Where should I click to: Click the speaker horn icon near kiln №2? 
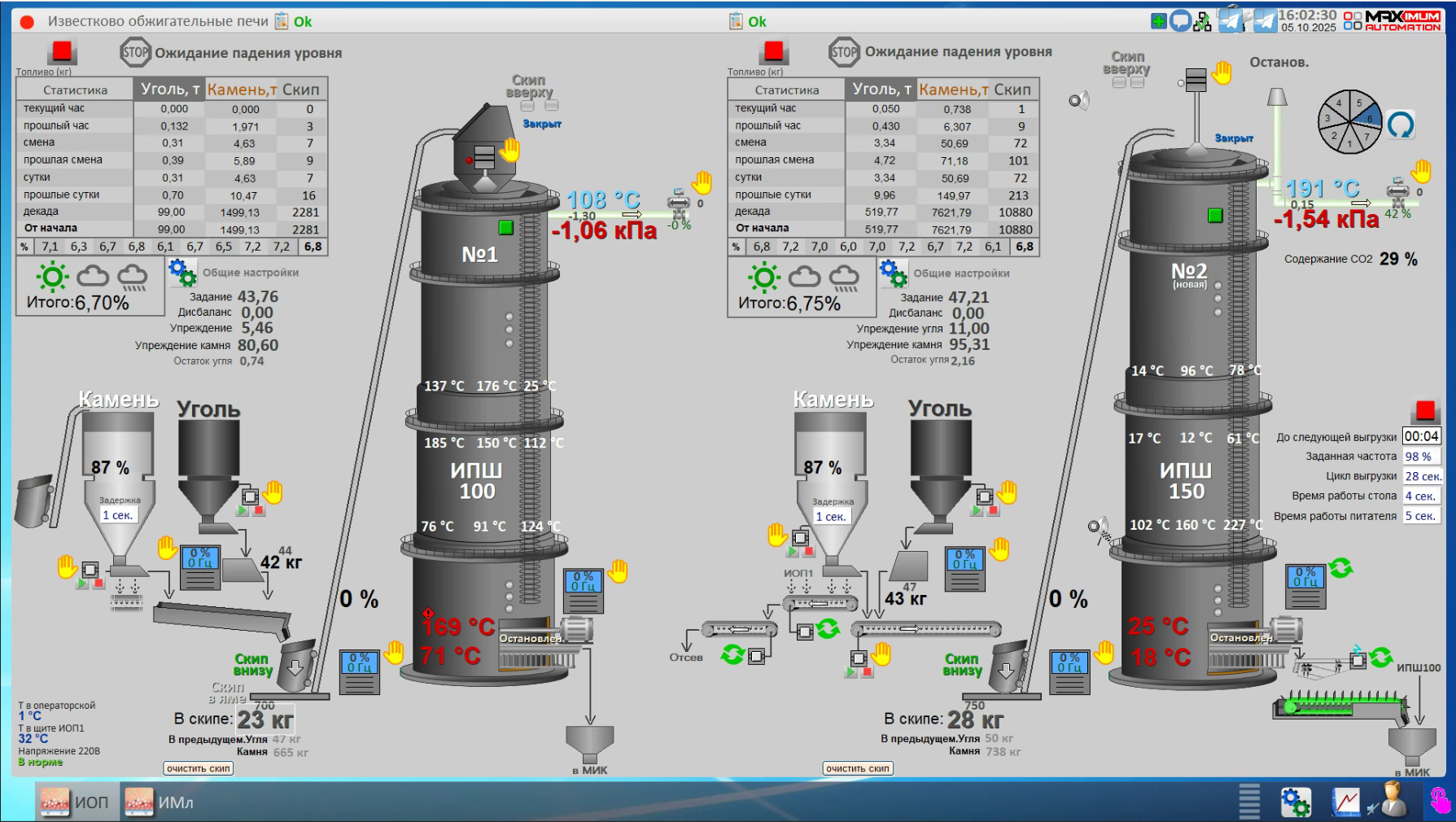pos(1078,101)
